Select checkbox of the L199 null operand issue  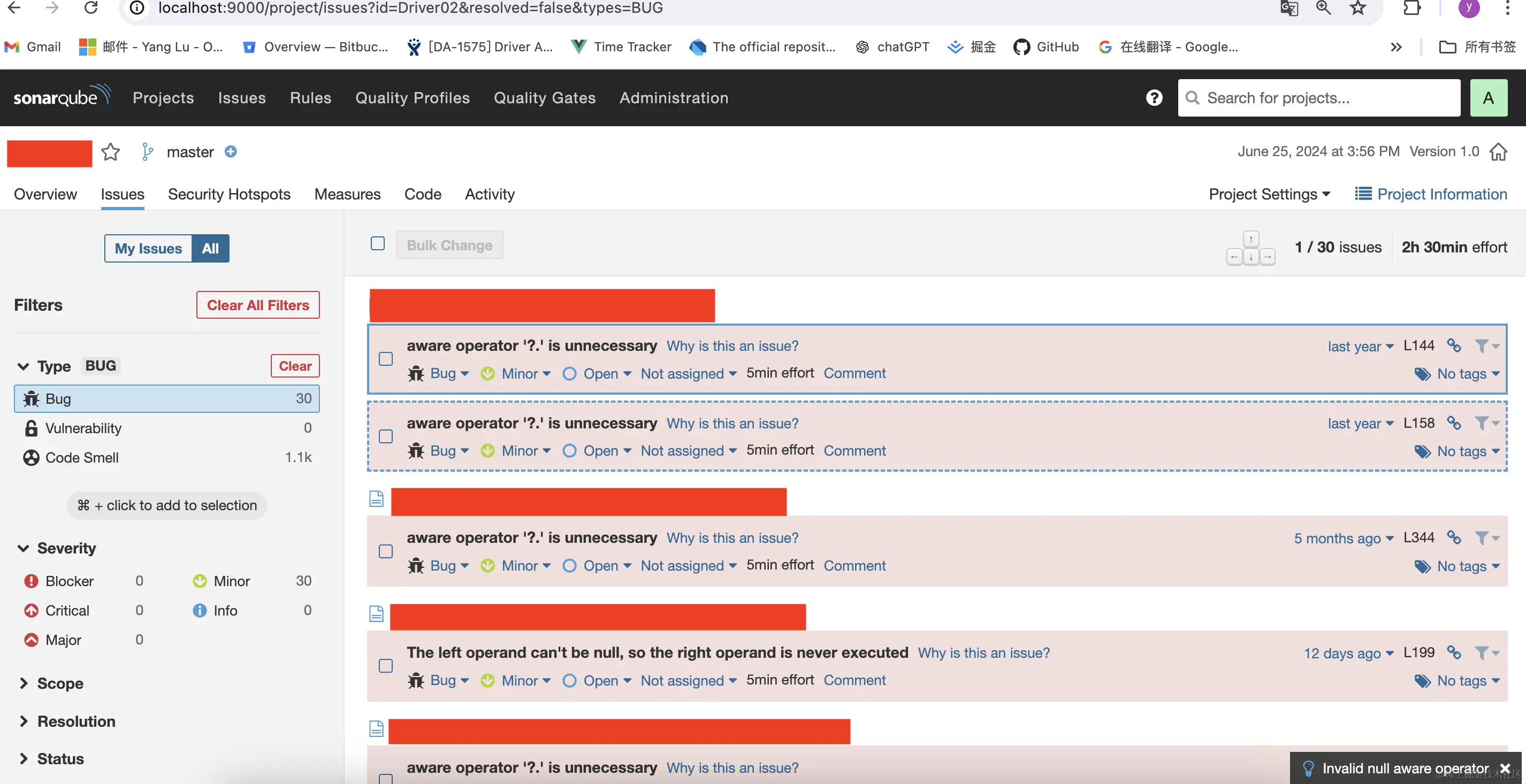[x=386, y=666]
